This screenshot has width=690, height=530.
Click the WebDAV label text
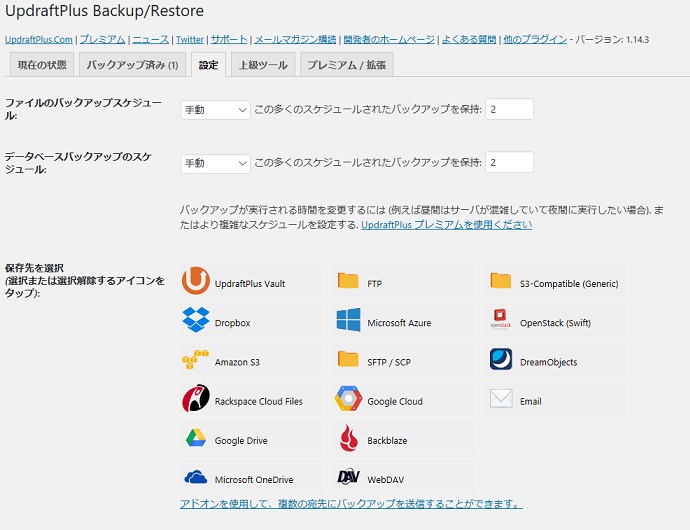385,480
